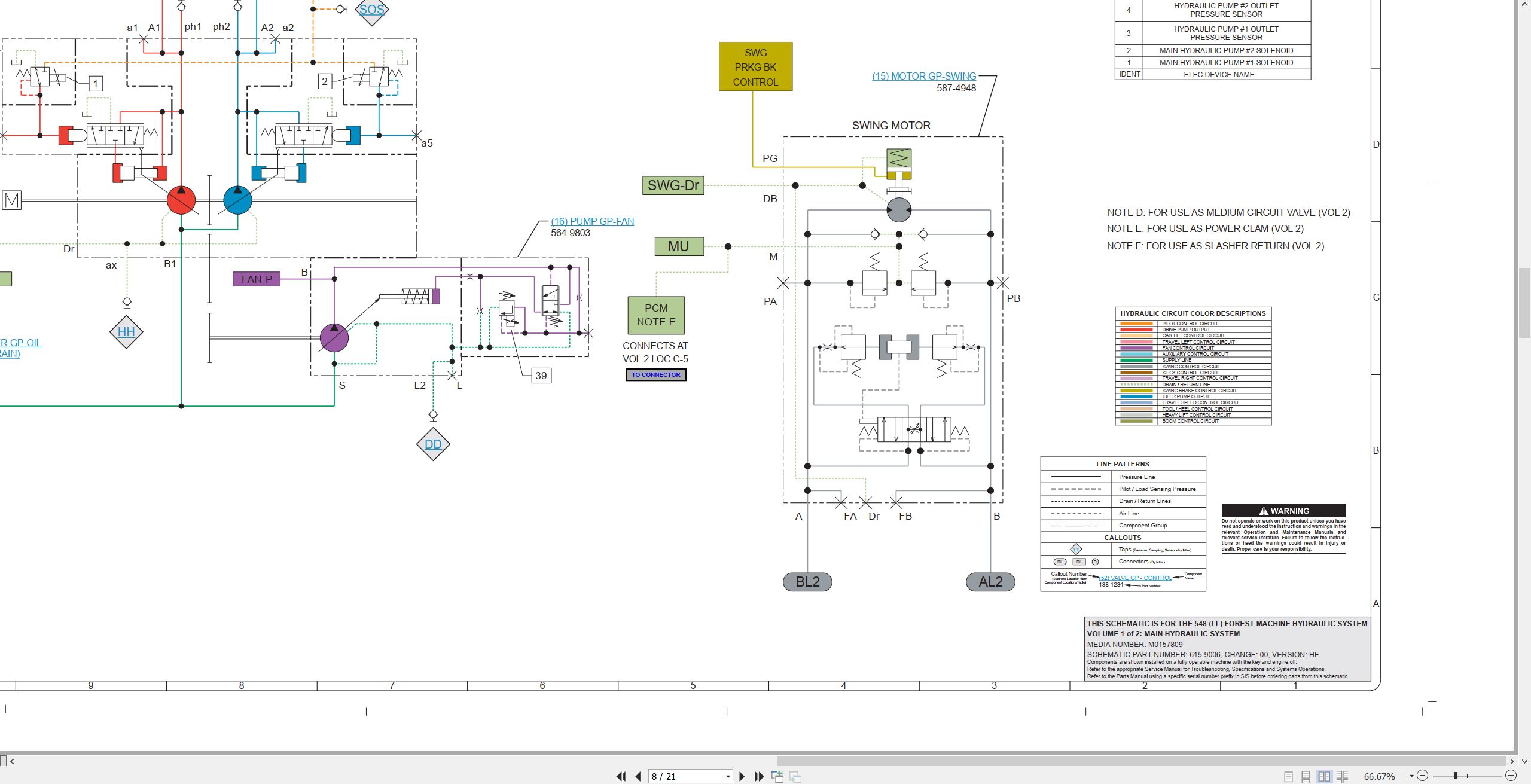Click the scroll right arrow
The width and height of the screenshot is (1531, 784).
click(x=1511, y=761)
